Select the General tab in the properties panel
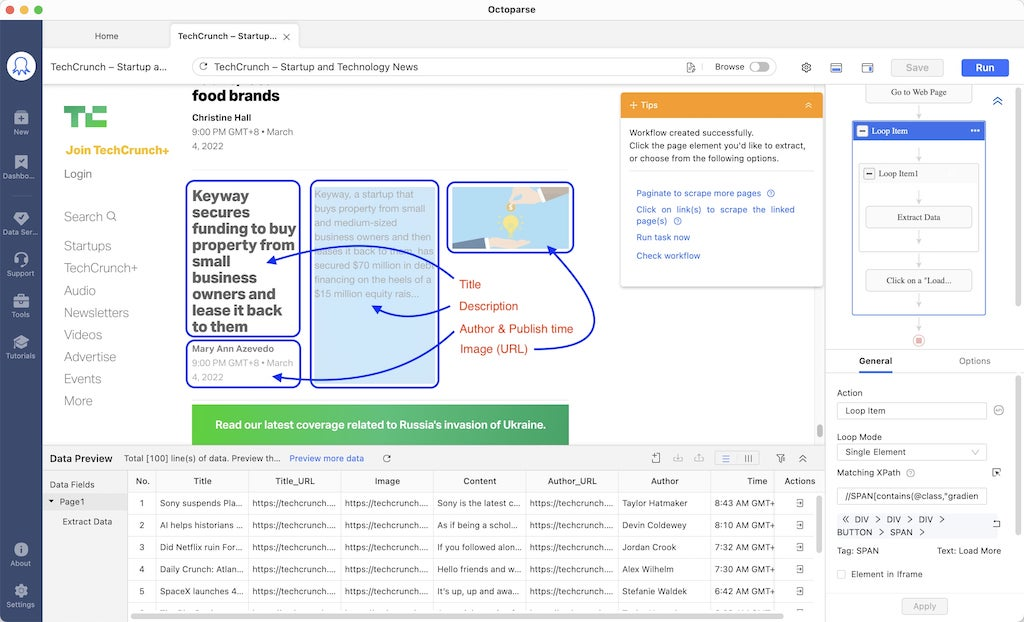 click(x=875, y=361)
